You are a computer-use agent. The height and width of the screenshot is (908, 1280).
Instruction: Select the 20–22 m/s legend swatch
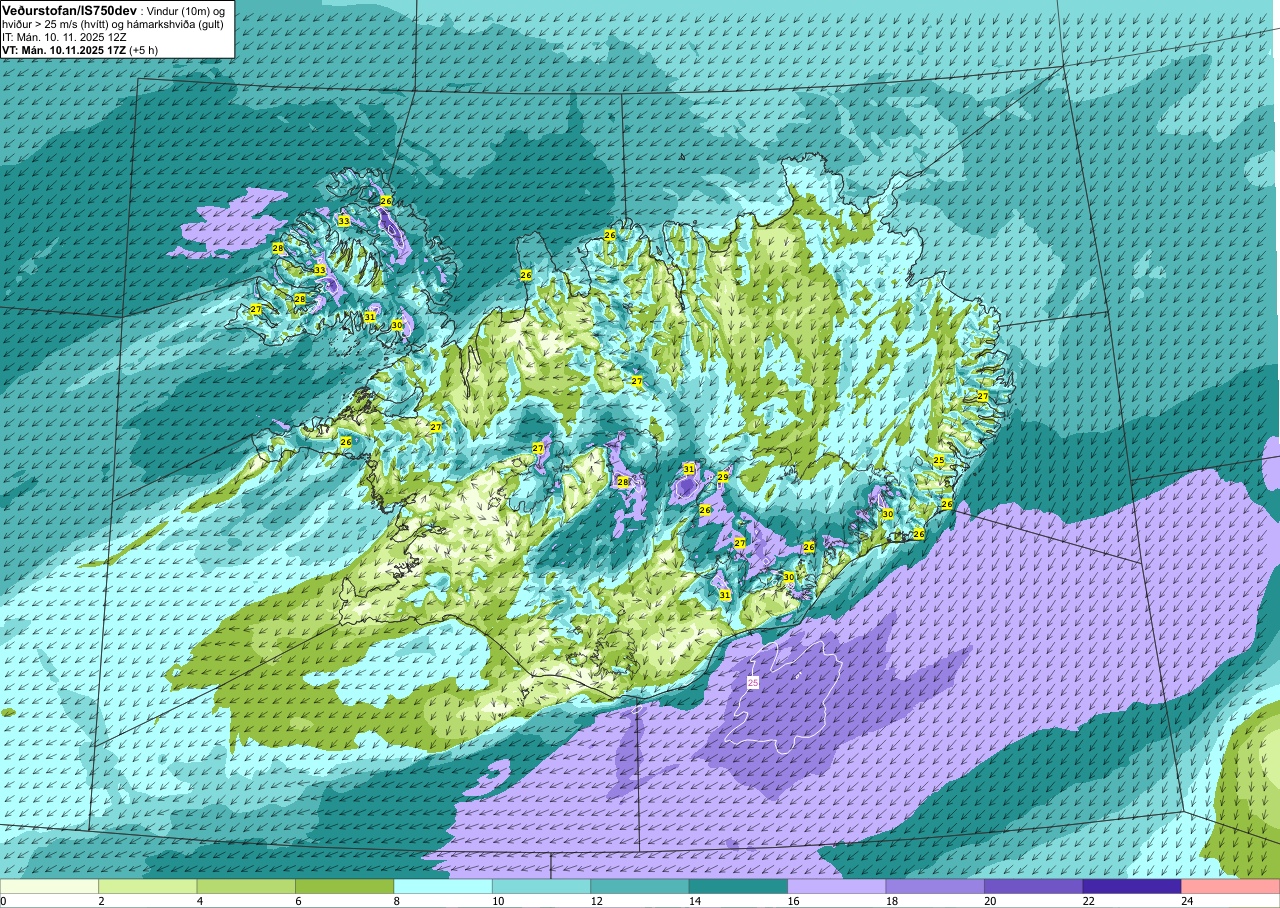point(1034,886)
